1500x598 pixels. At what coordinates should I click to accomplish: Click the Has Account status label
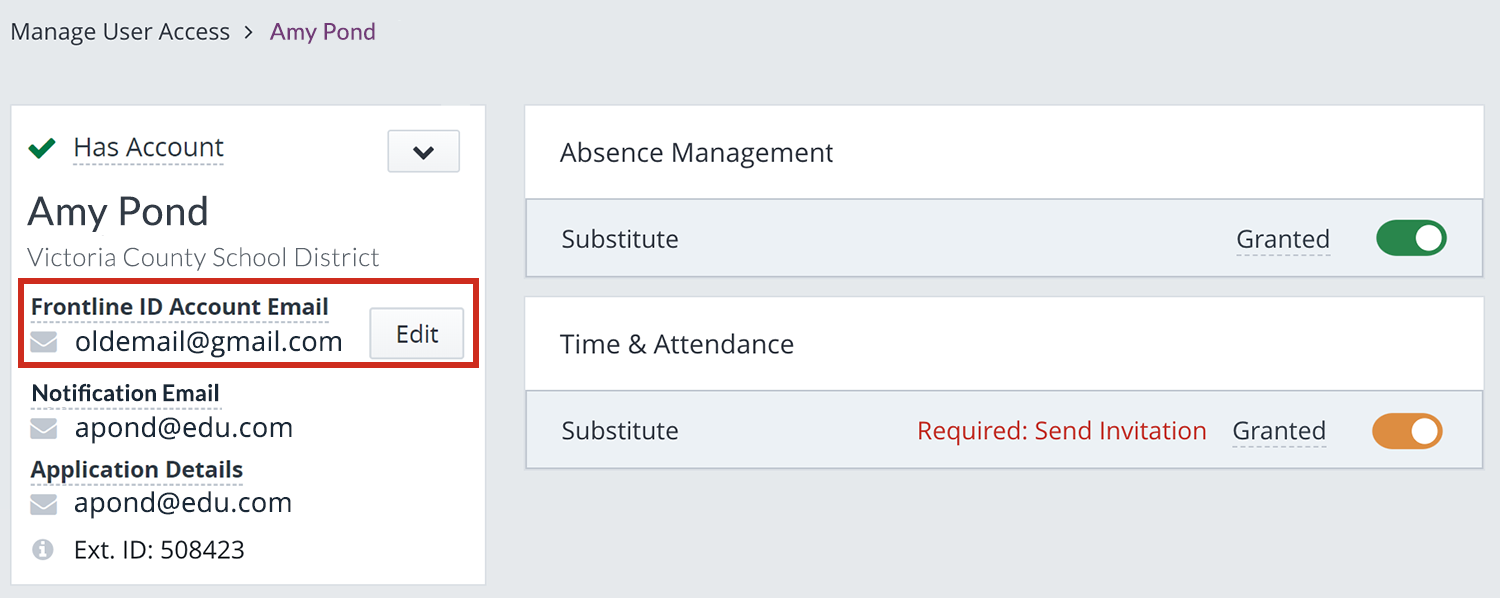pos(148,148)
